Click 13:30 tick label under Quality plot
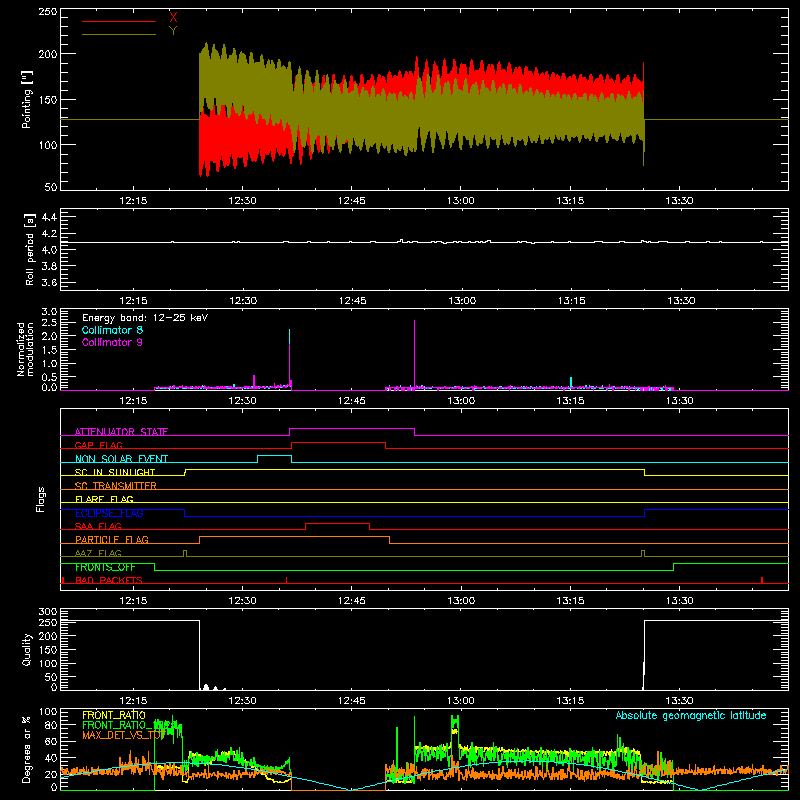This screenshot has height=800, width=800. [x=680, y=701]
